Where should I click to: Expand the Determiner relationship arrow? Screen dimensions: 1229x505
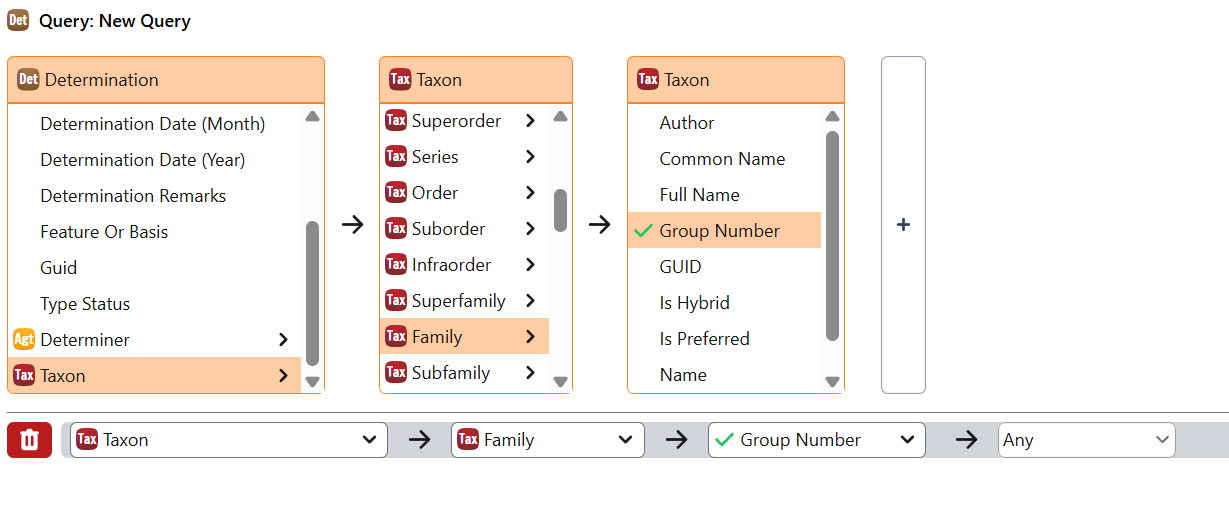click(x=283, y=340)
